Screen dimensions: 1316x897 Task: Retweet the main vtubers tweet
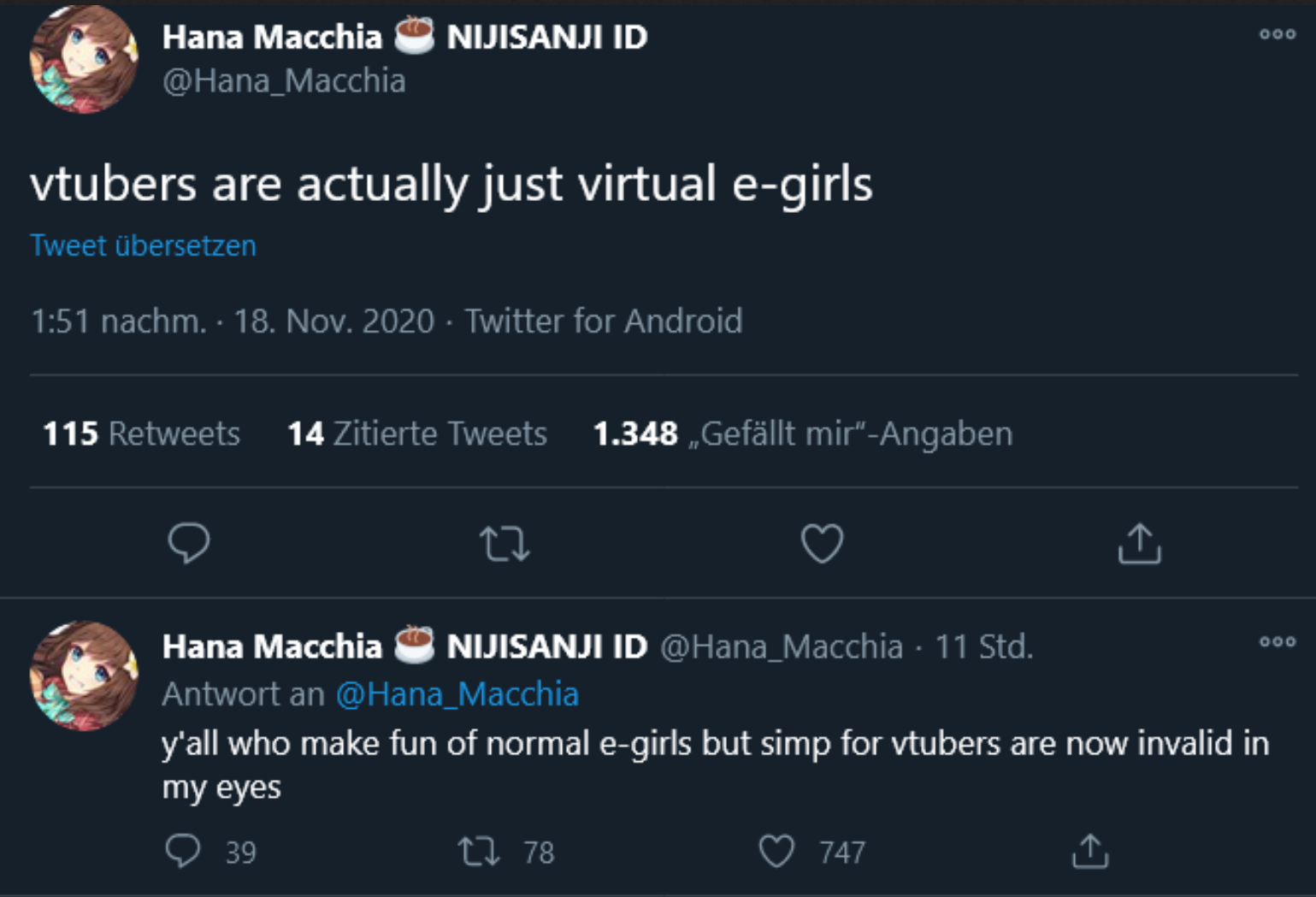tap(505, 544)
